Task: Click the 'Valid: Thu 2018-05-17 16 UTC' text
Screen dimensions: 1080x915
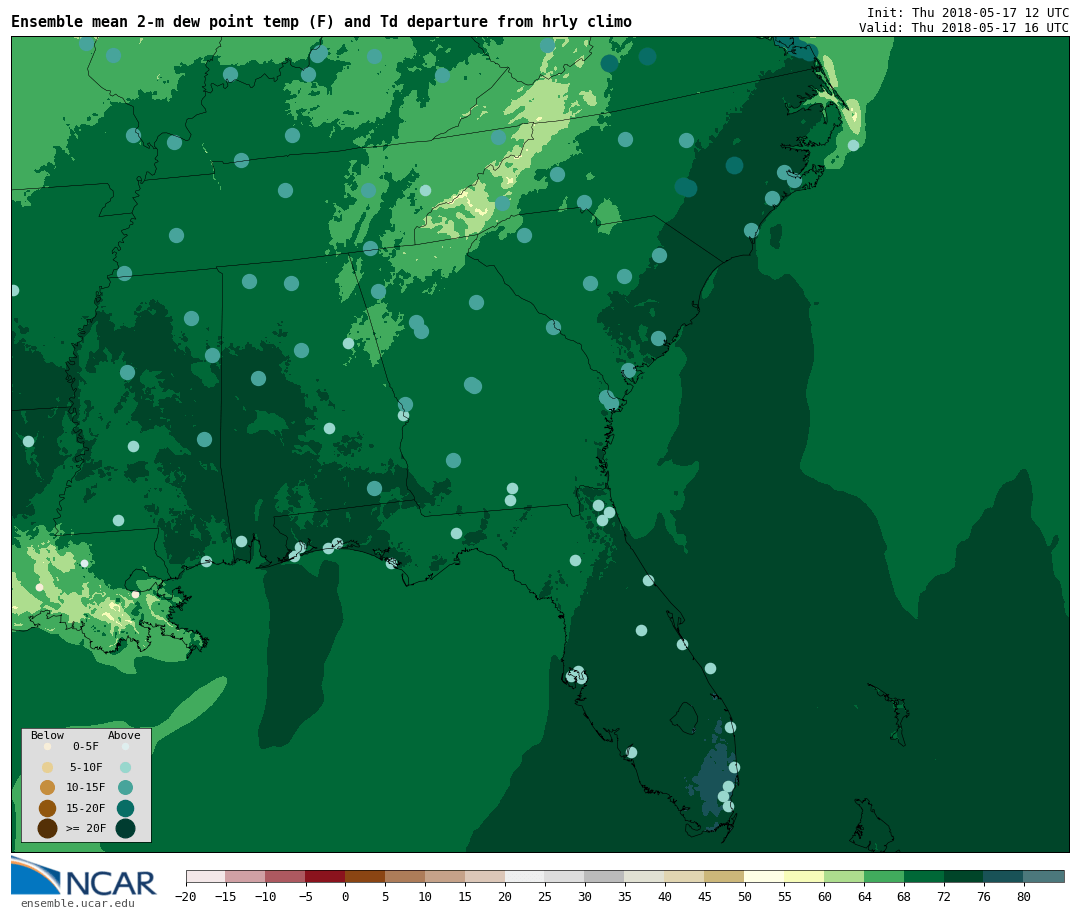Action: coord(964,28)
